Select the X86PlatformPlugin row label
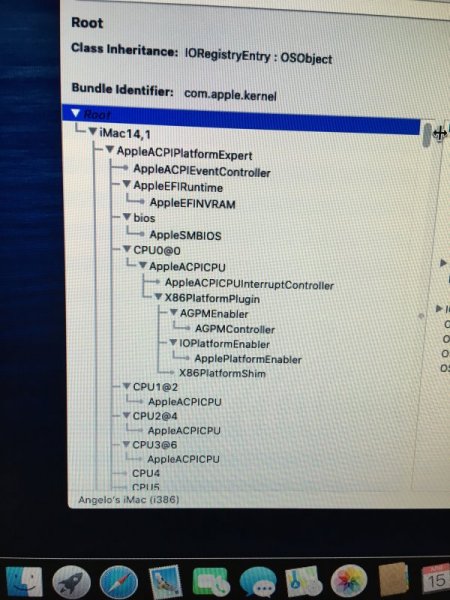Viewport: 450px width, 600px height. tap(212, 298)
